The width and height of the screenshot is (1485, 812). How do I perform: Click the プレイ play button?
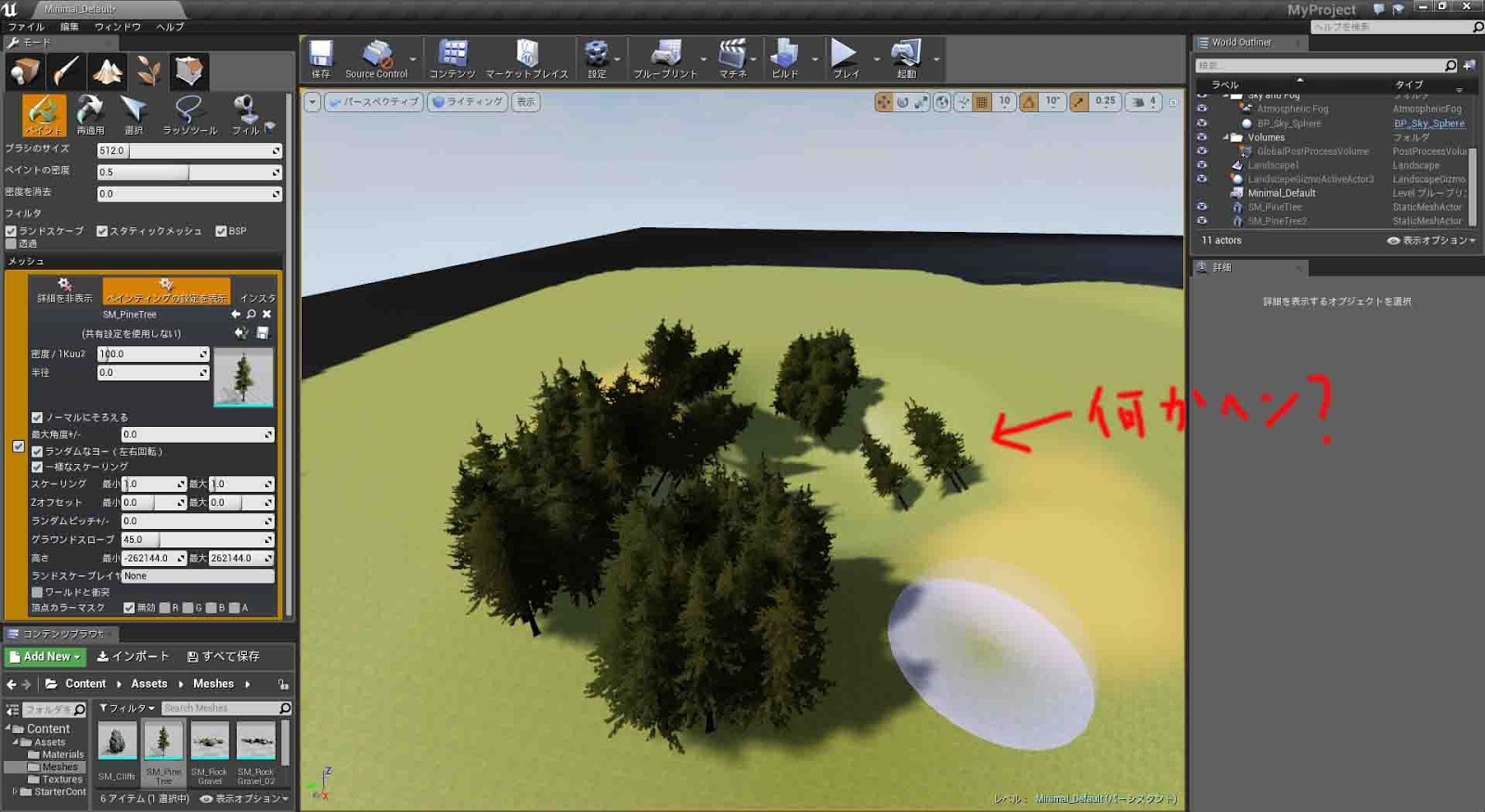[845, 59]
